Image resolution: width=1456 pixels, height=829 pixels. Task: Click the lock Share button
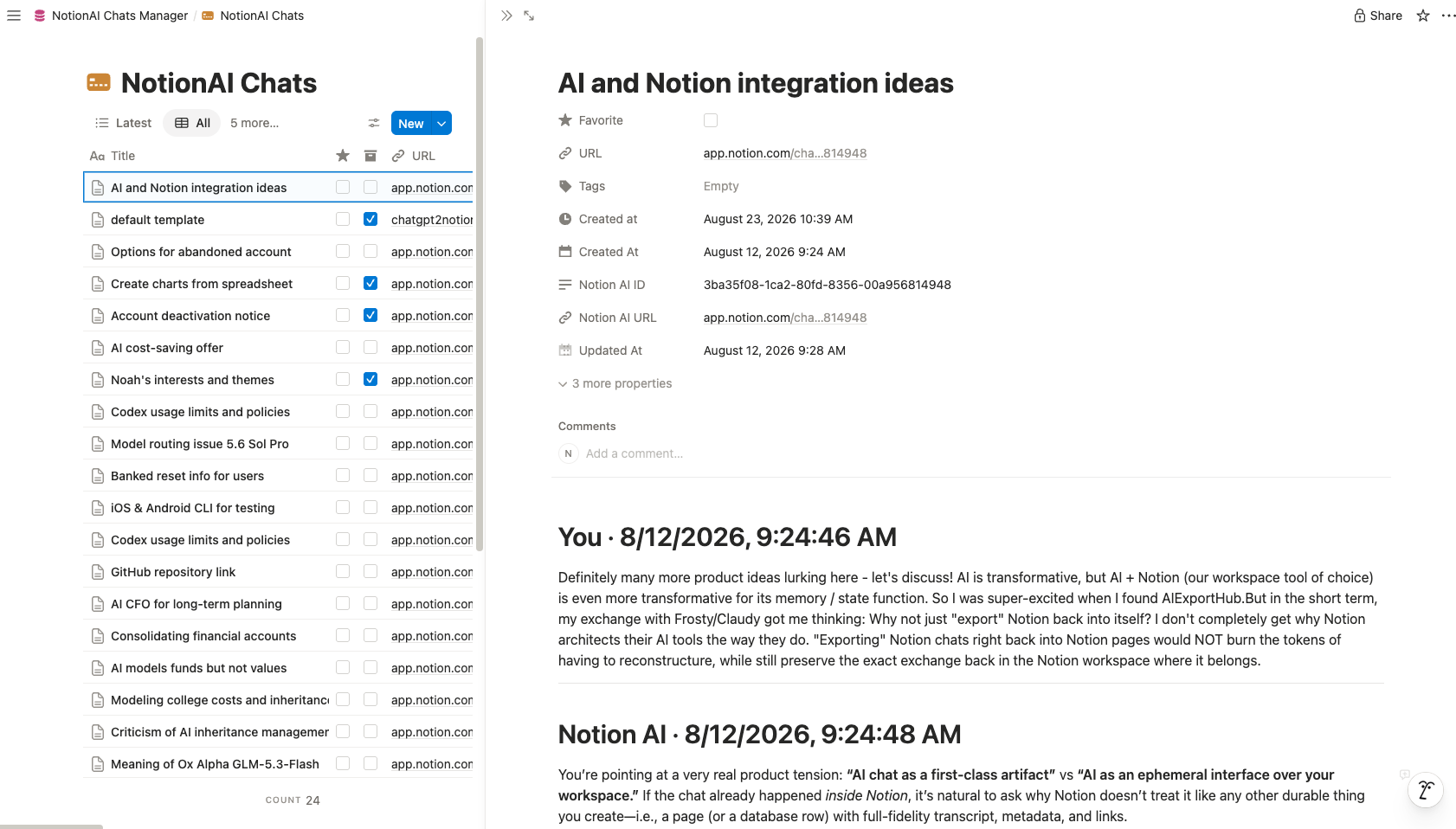tap(1378, 16)
